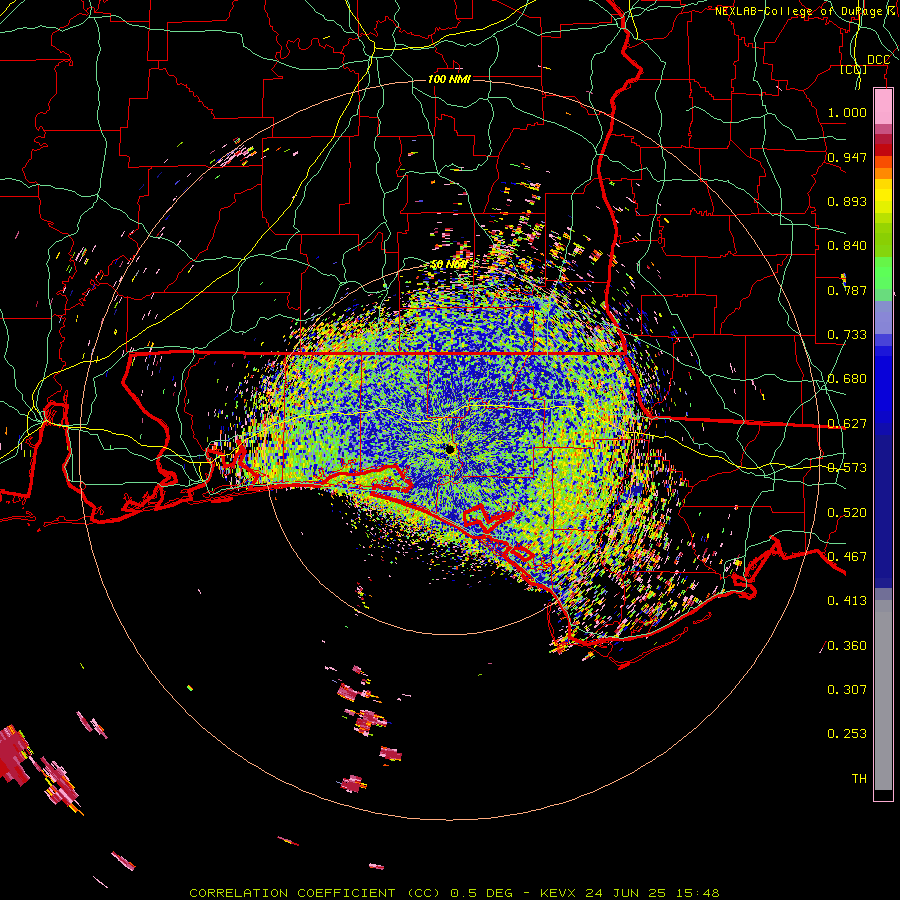Screen dimensions: 900x900
Task: Click the 1.000 legend value
Action: click(x=847, y=112)
